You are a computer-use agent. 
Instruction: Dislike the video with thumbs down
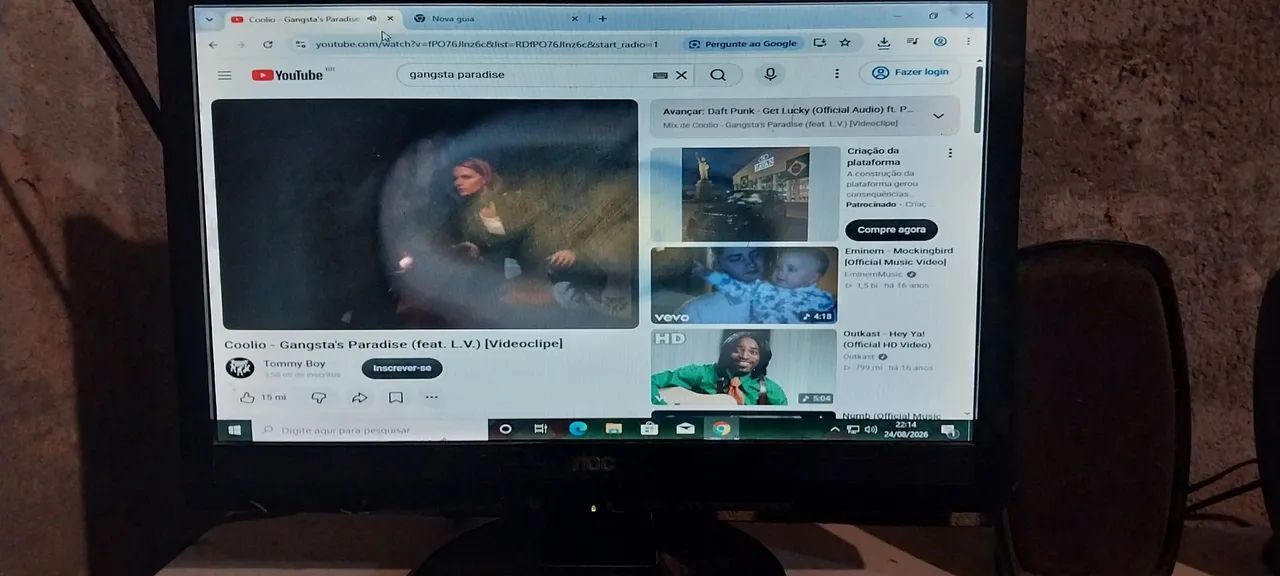pyautogui.click(x=319, y=397)
